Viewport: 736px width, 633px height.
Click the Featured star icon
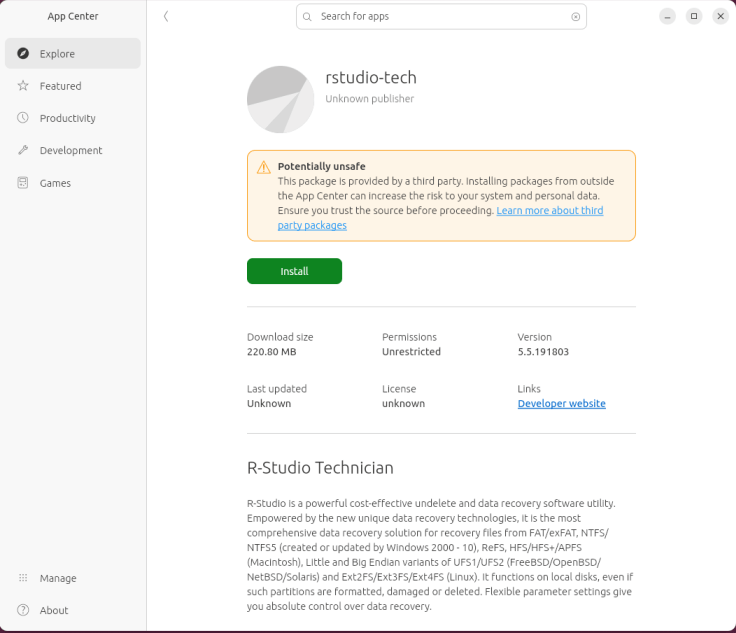pyautogui.click(x=23, y=86)
